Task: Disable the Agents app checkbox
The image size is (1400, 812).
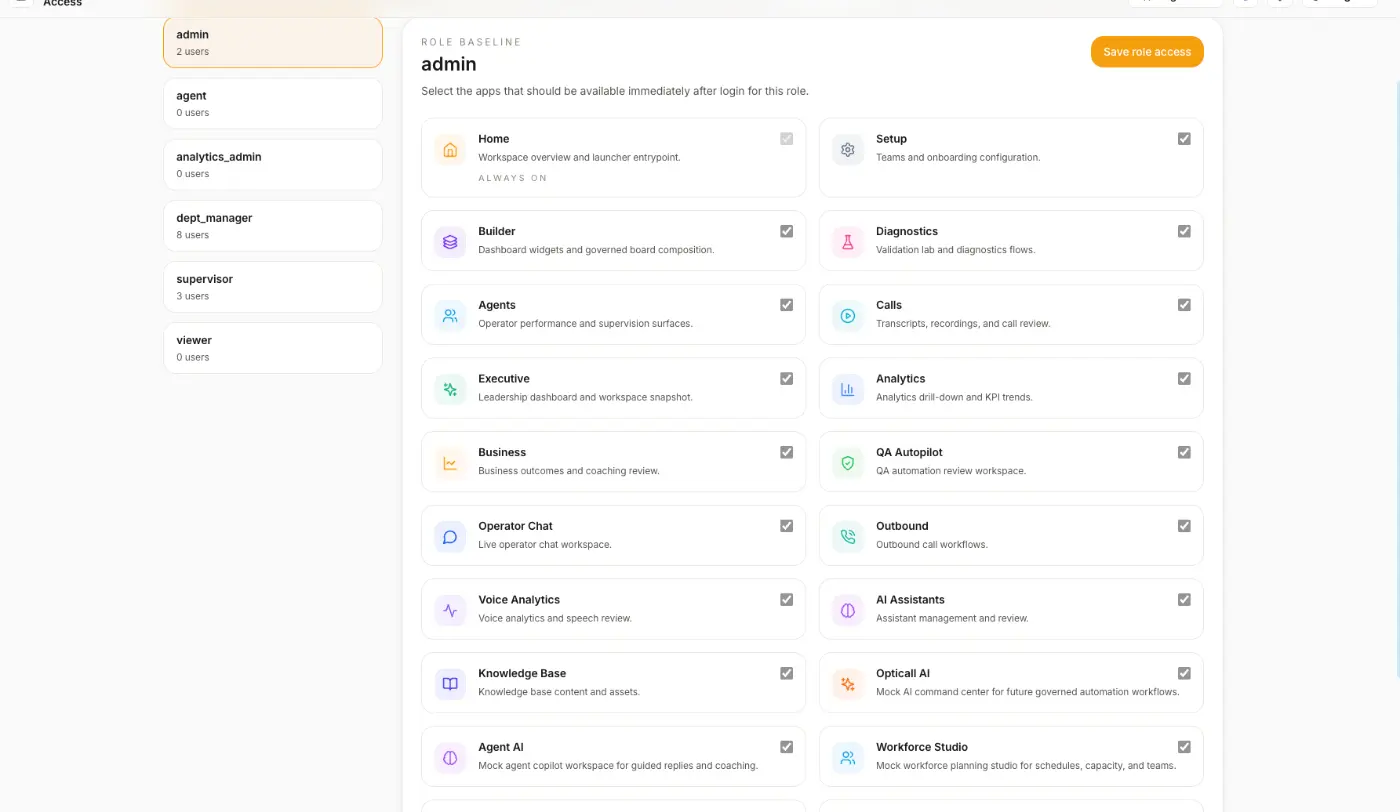Action: (x=786, y=305)
